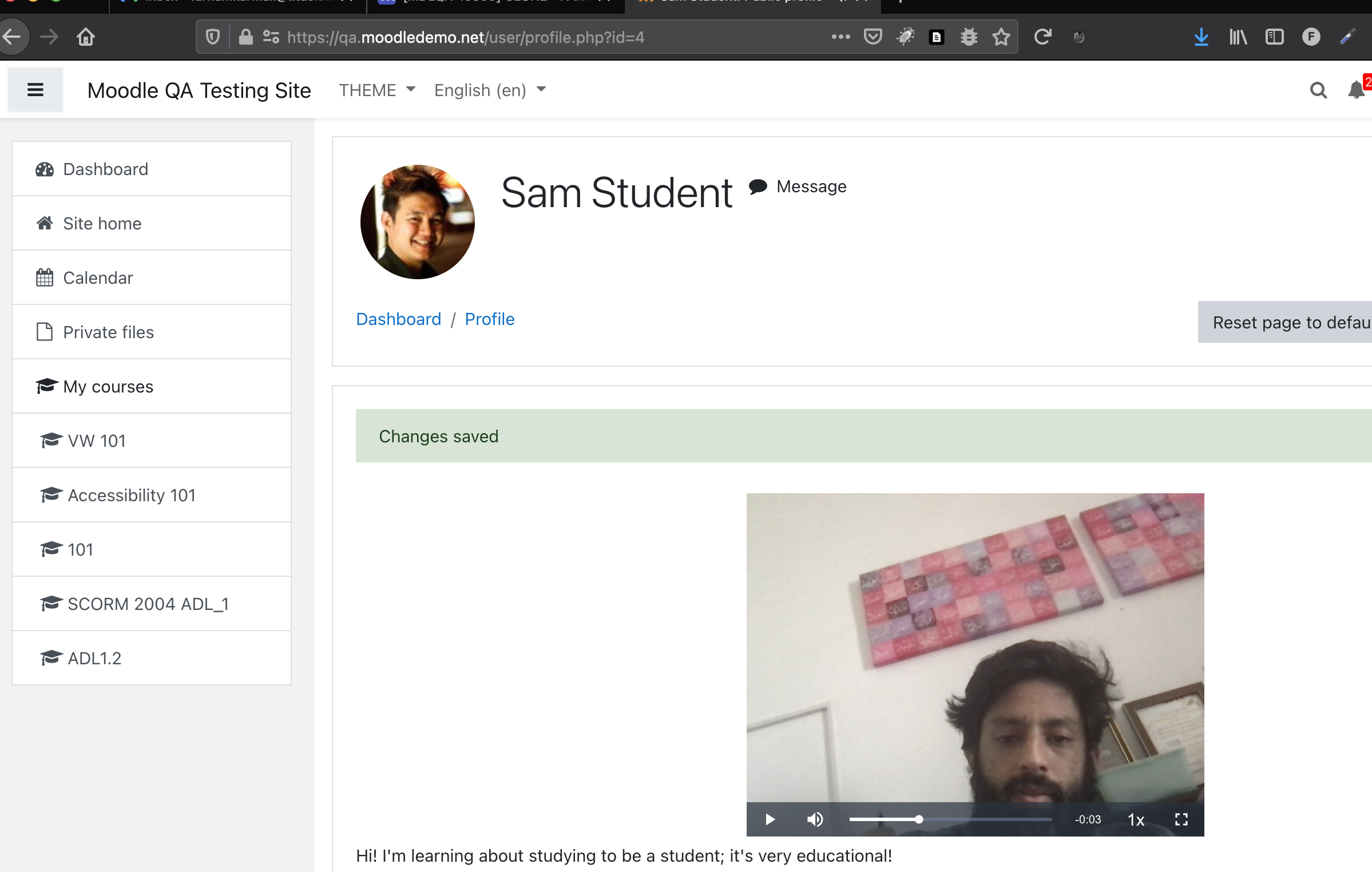Click Sam Student's profile picture
The image size is (1372, 872).
[x=418, y=222]
